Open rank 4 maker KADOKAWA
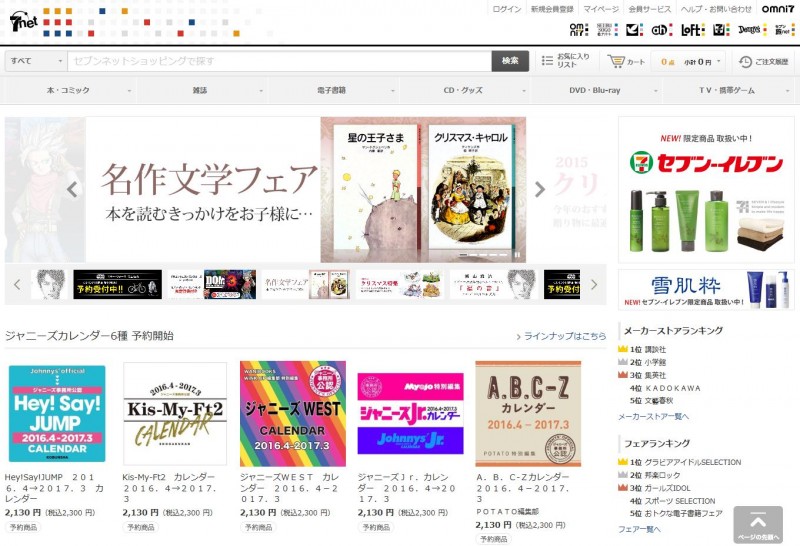Screen dimensions: 800x546 point(672,388)
